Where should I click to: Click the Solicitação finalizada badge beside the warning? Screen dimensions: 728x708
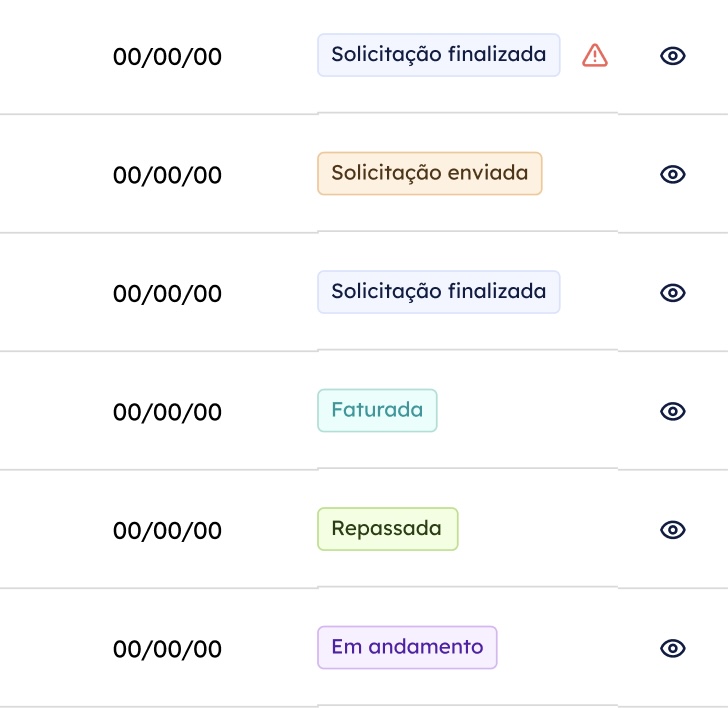coord(438,55)
